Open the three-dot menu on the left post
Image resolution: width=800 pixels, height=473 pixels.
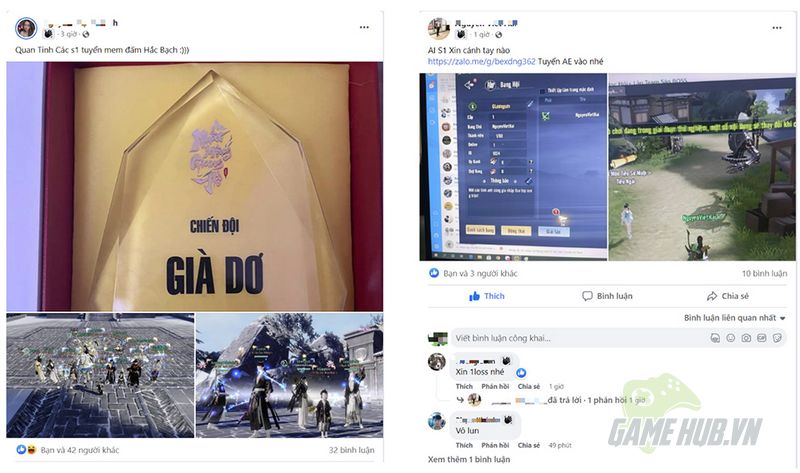pyautogui.click(x=364, y=28)
